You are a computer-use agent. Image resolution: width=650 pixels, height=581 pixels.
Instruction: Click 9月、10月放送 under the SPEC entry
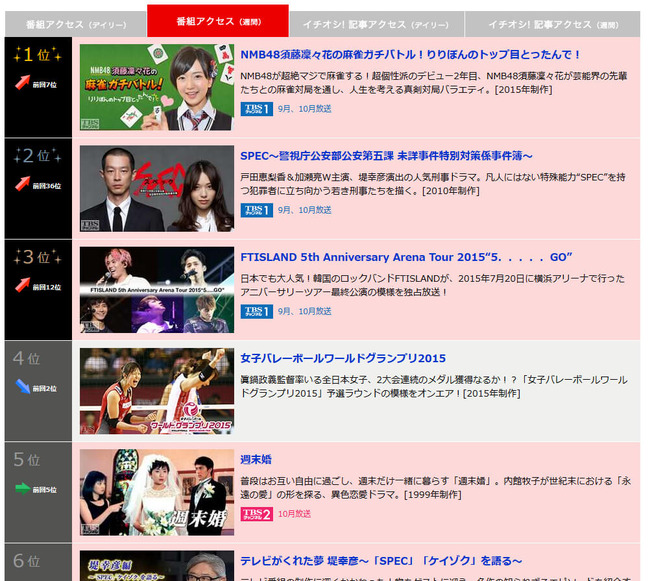(x=305, y=210)
